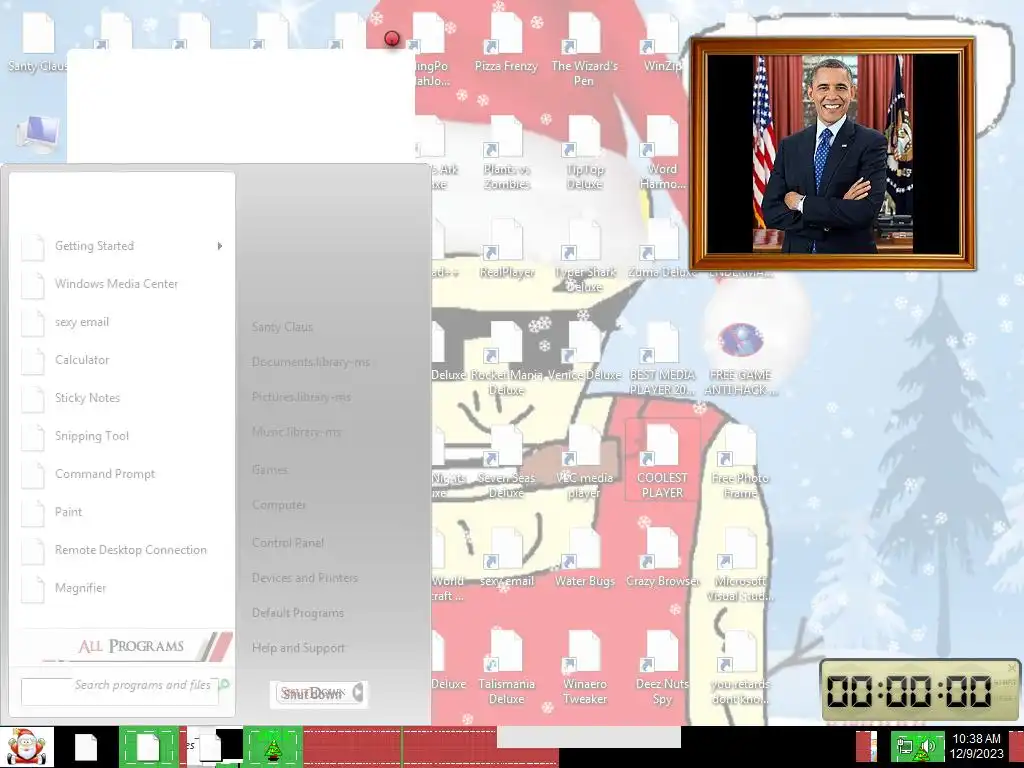Launch Paint from the Start menu

pos(122,512)
